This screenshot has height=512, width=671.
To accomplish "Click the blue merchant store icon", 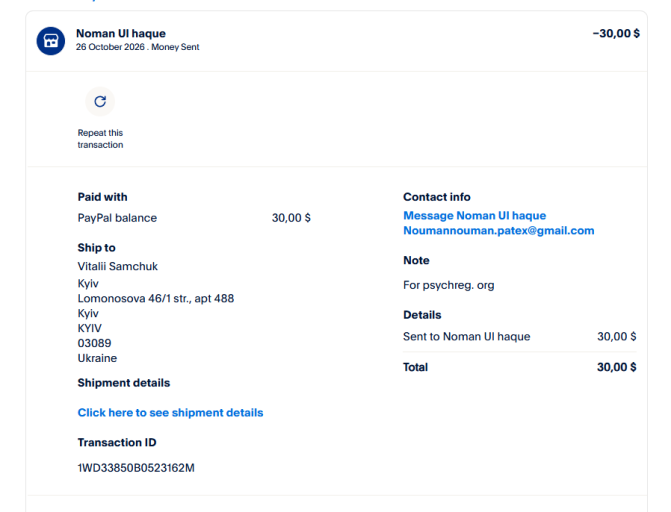I will tap(50, 41).
